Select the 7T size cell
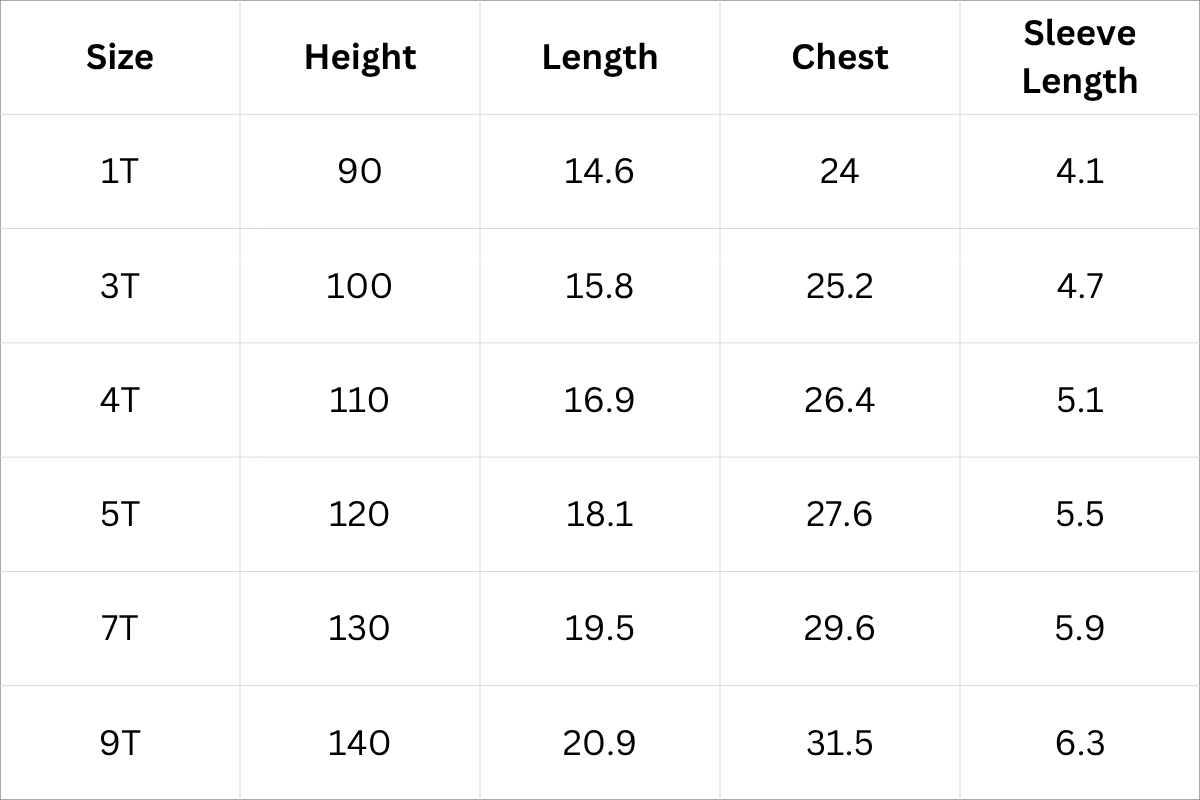This screenshot has height=800, width=1200. (x=120, y=628)
